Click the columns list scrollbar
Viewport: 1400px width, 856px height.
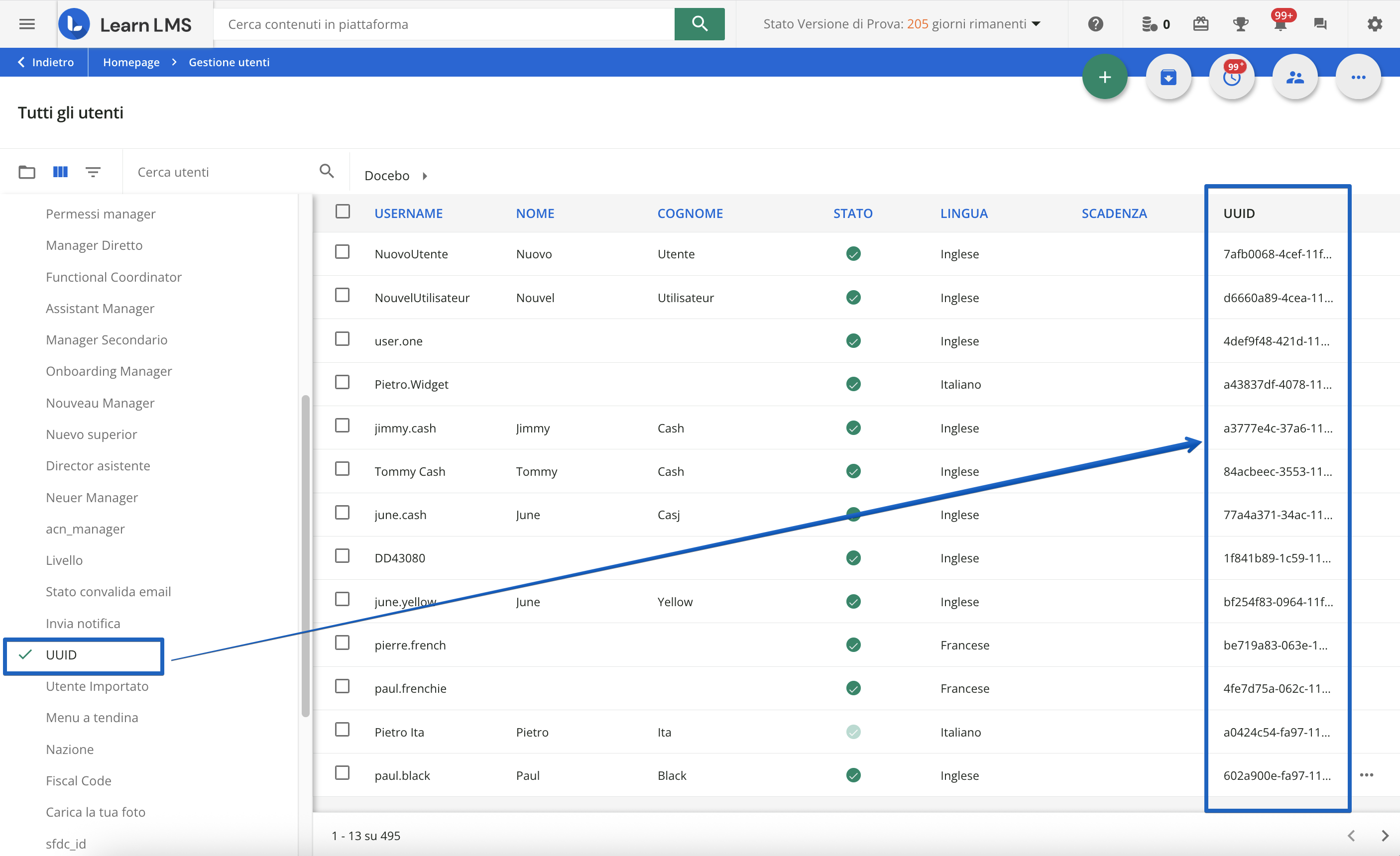(x=306, y=557)
